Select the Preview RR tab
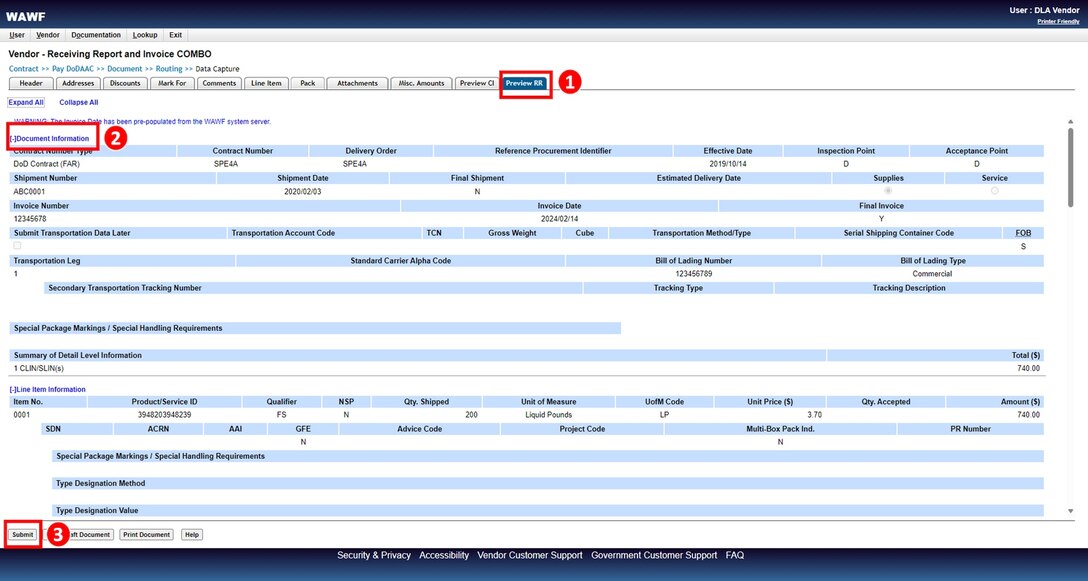 tap(525, 83)
